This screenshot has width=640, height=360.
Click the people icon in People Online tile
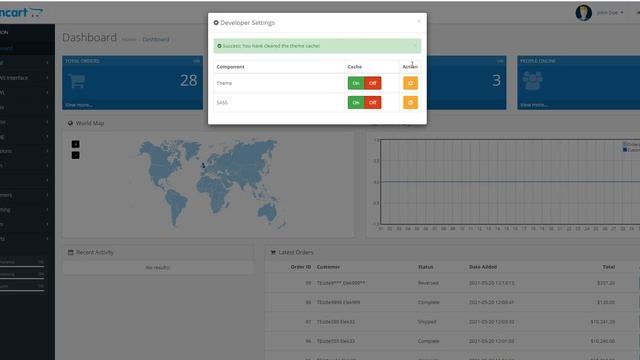click(x=533, y=81)
